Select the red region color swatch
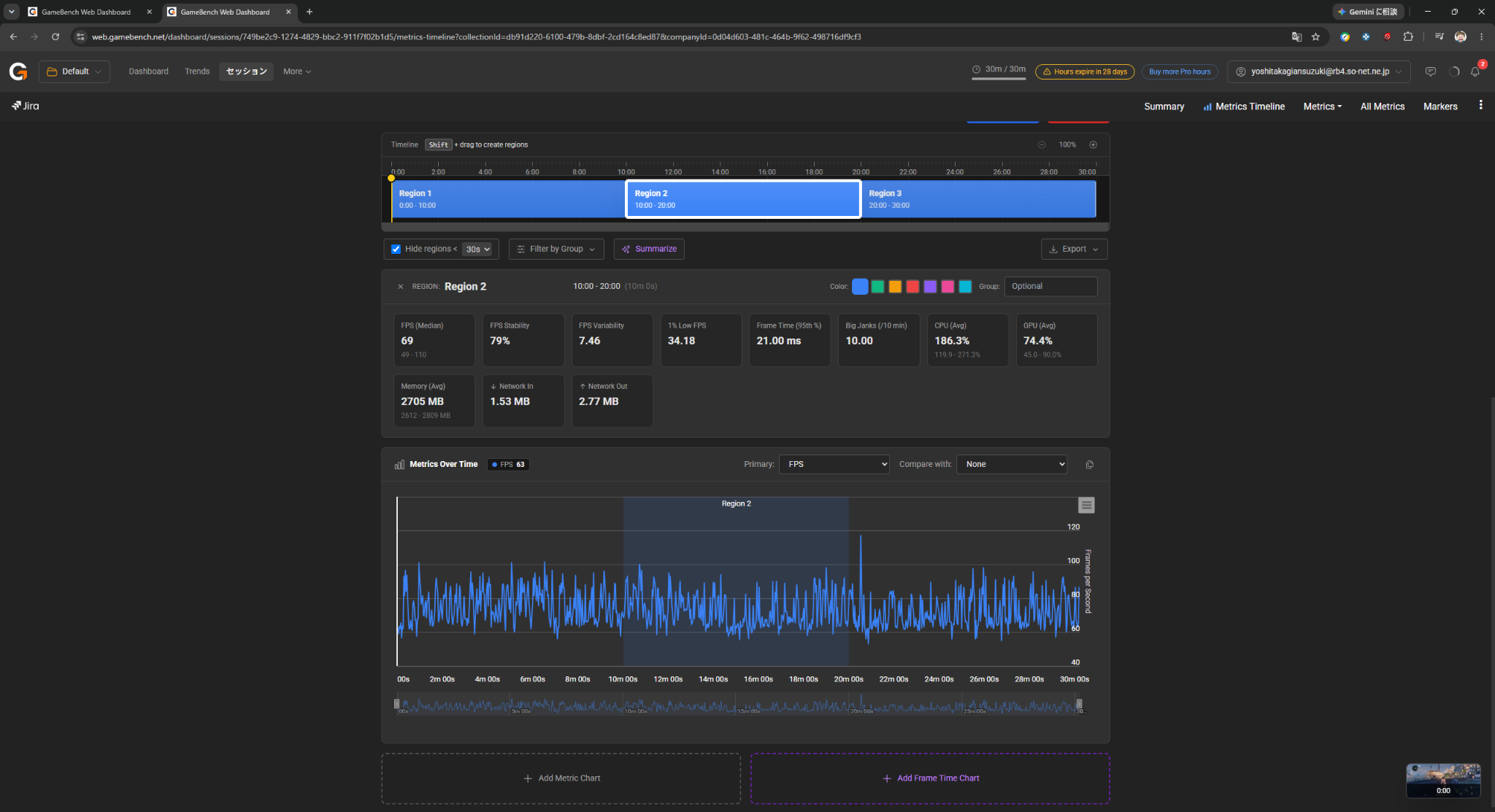 pyautogui.click(x=912, y=287)
